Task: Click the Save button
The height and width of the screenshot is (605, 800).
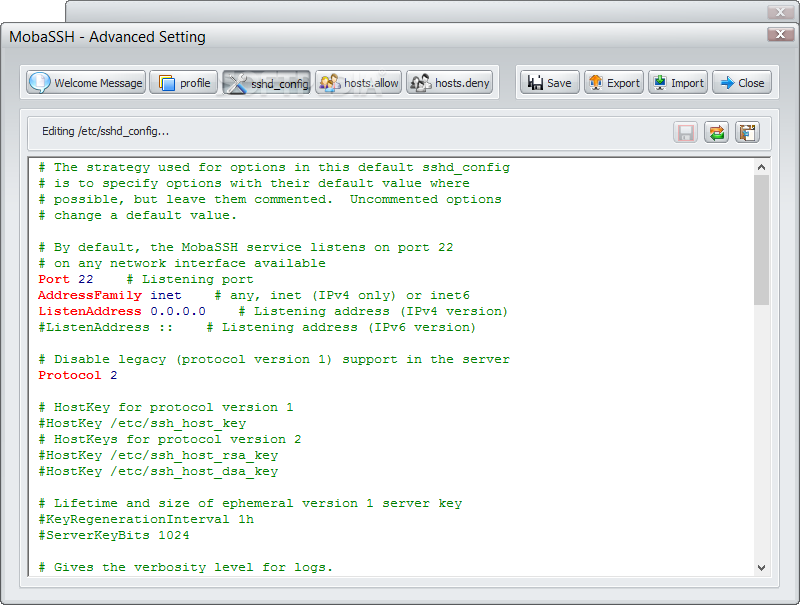Action: [x=549, y=83]
